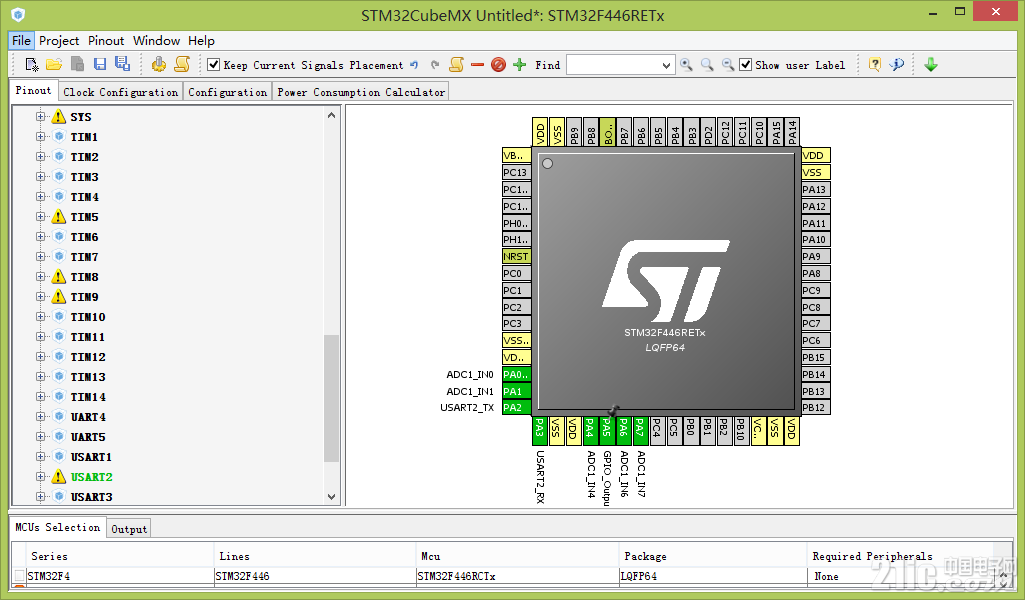Switch to the Configuration tab

click(x=227, y=92)
